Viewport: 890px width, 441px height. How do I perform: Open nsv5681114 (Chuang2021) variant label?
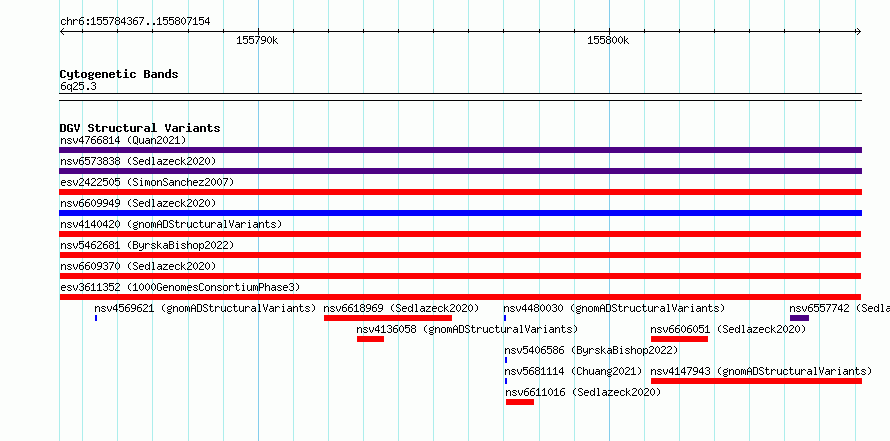[x=573, y=371]
